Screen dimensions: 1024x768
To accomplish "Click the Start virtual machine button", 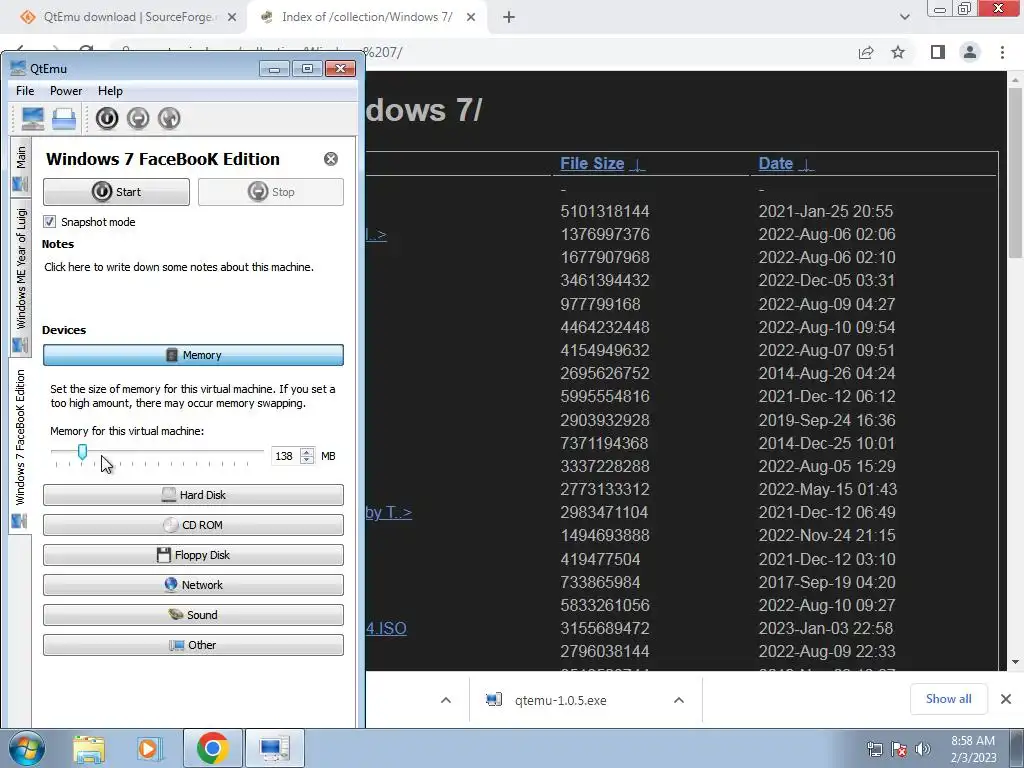I will pyautogui.click(x=116, y=192).
